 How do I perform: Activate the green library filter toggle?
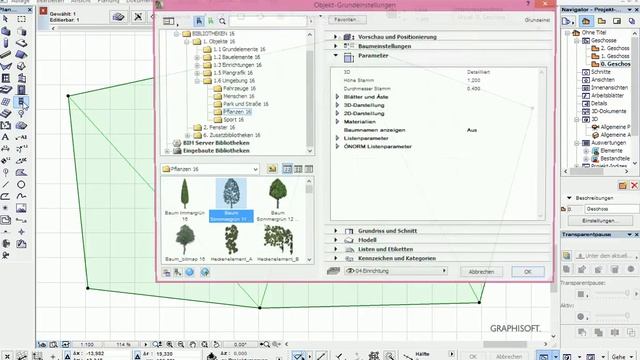coord(211,21)
